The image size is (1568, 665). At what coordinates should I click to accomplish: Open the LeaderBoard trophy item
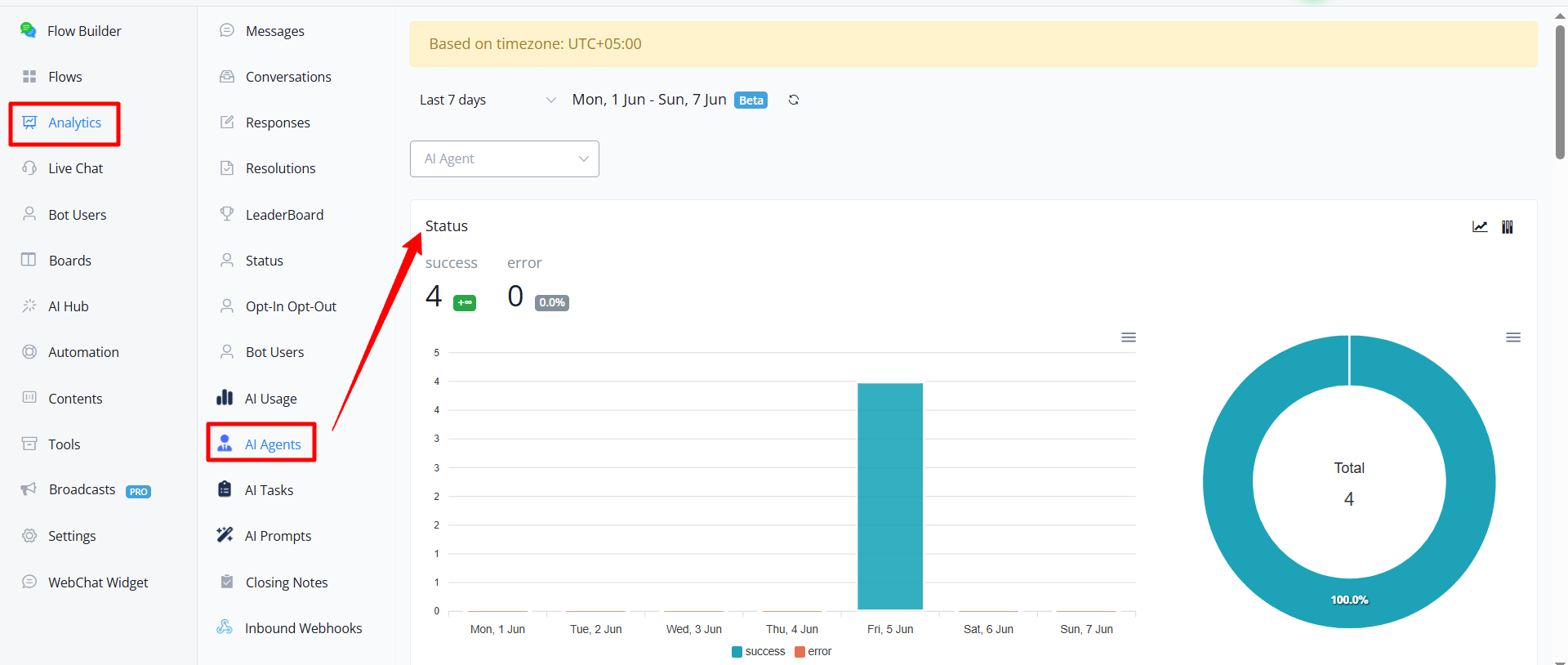coord(273,215)
